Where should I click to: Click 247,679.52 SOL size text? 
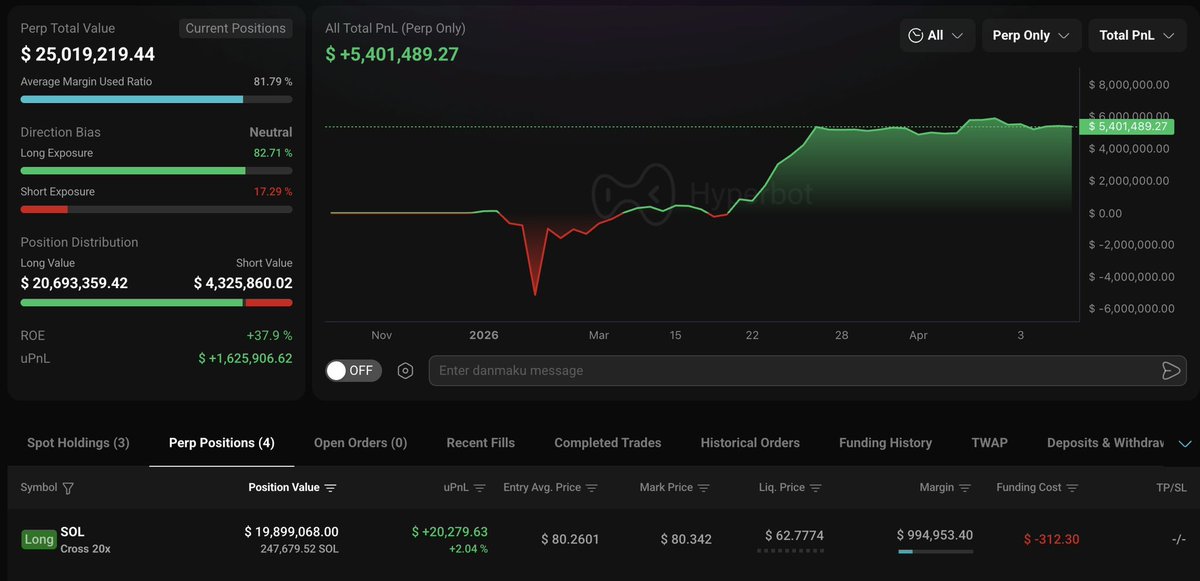[298, 549]
